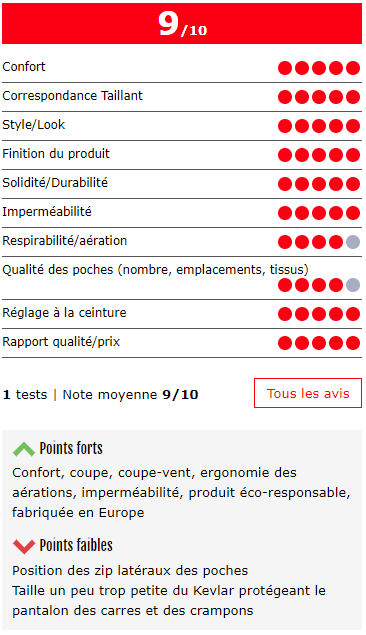The image size is (366, 635).
Task: Click the Solidité/Durabilité criterion label
Action: (x=55, y=183)
